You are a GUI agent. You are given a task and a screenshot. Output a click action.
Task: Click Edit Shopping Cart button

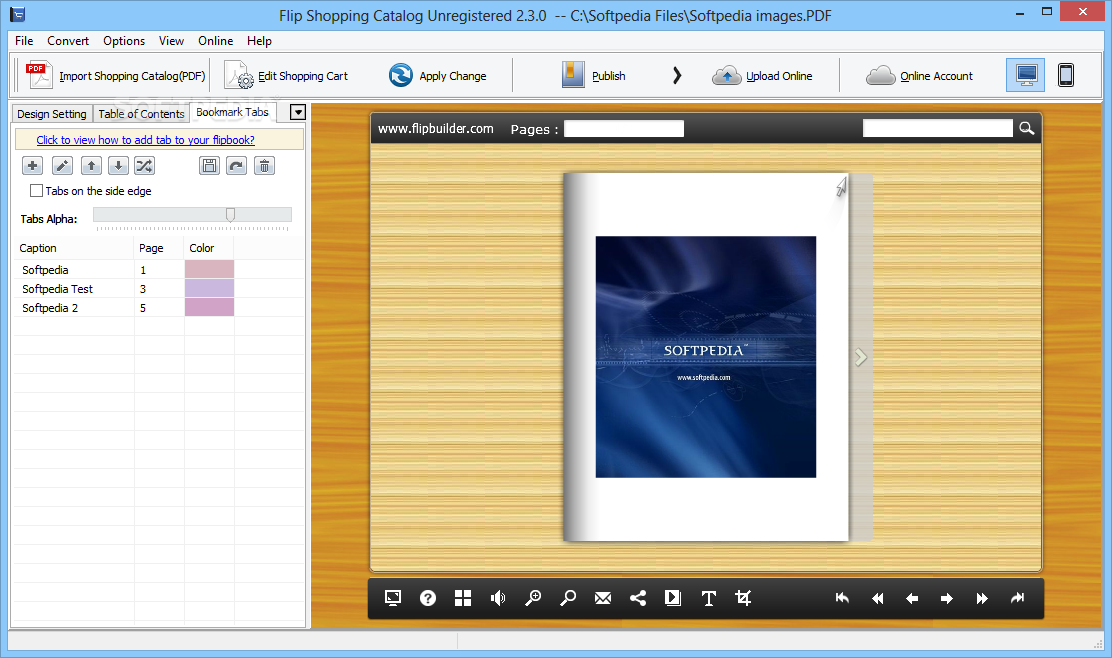pyautogui.click(x=287, y=75)
